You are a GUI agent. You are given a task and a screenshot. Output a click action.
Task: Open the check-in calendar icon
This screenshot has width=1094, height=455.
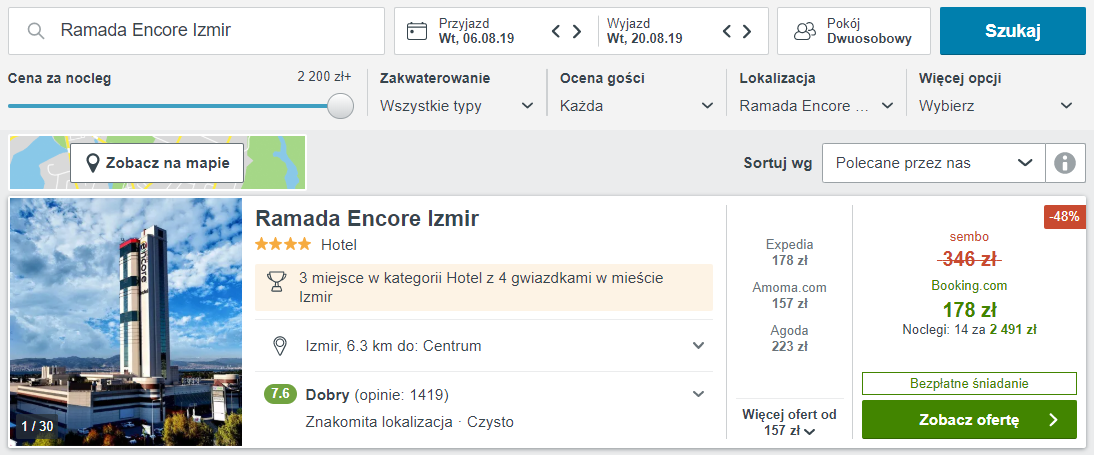(x=417, y=31)
